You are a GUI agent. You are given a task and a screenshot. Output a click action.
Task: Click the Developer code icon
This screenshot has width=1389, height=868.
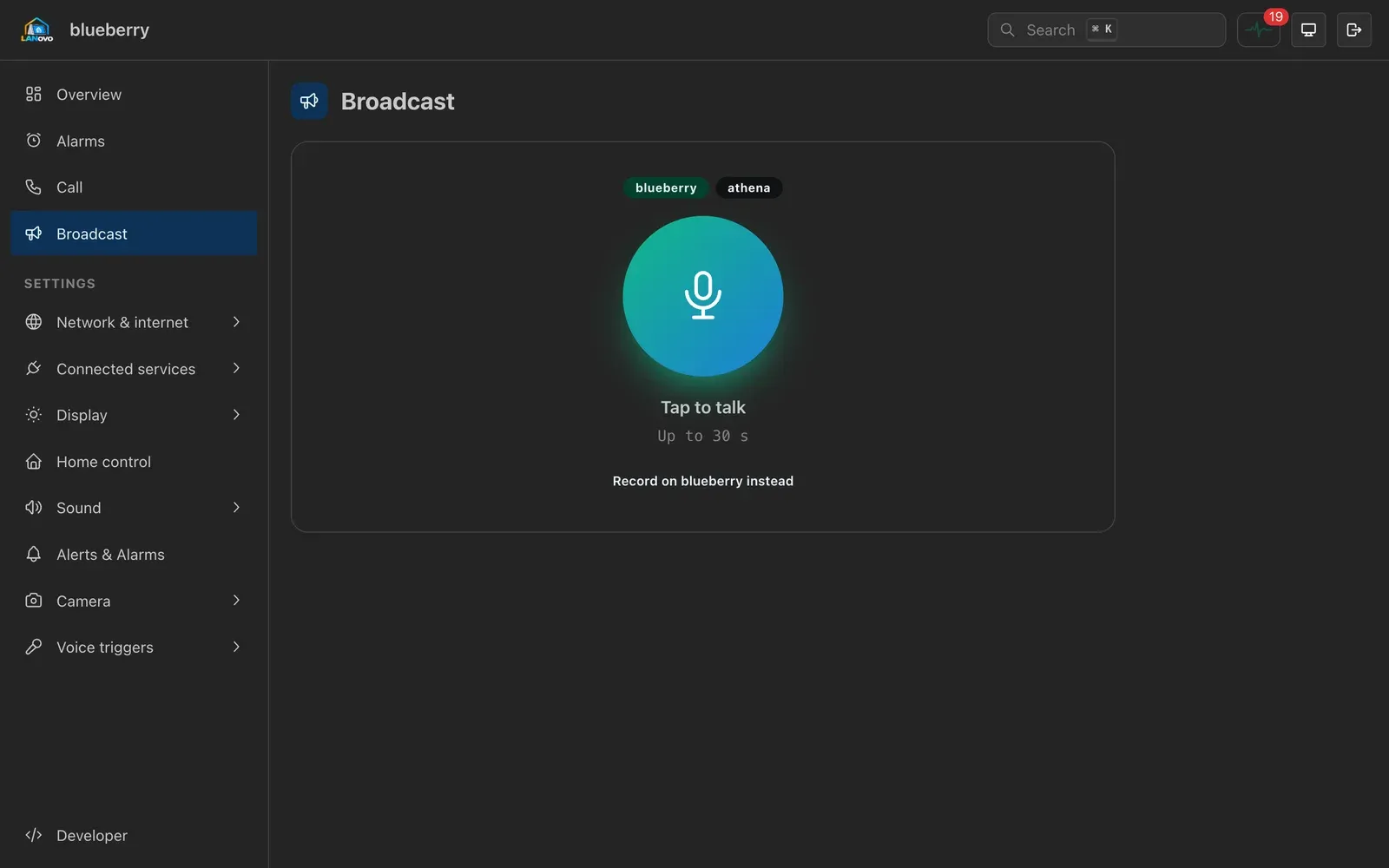[x=34, y=835]
